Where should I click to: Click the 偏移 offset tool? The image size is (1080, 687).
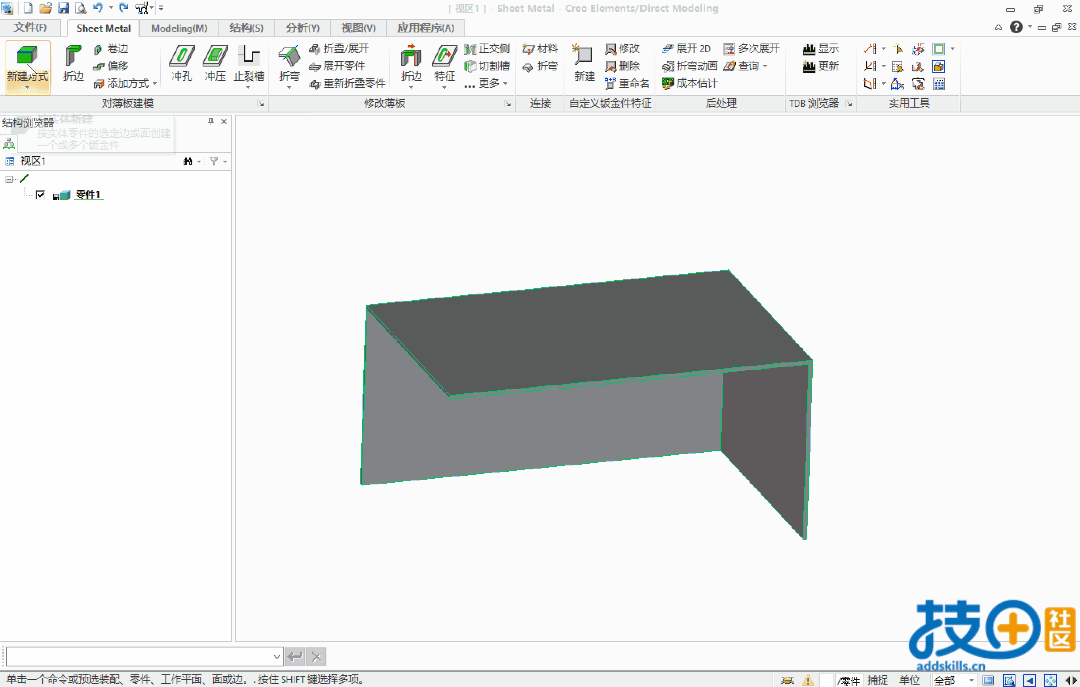tap(111, 66)
